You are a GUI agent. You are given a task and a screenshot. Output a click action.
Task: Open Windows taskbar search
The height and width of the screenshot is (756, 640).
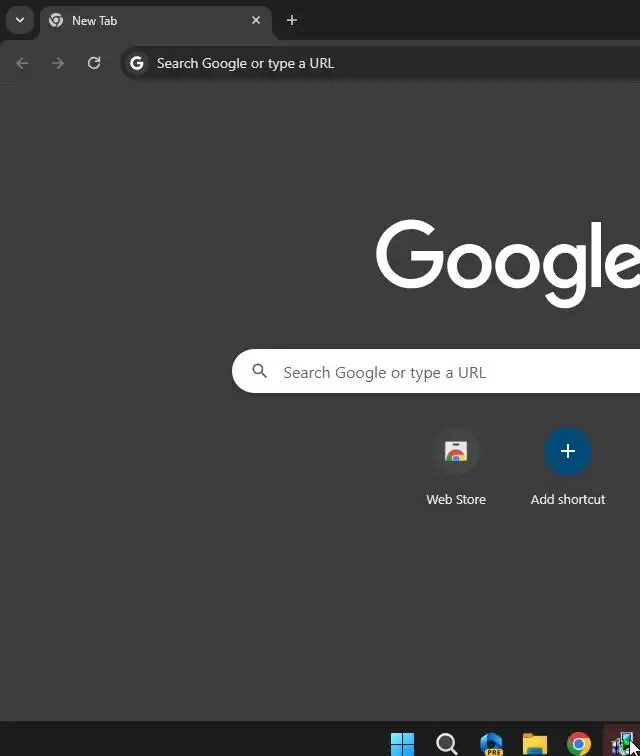(x=447, y=743)
